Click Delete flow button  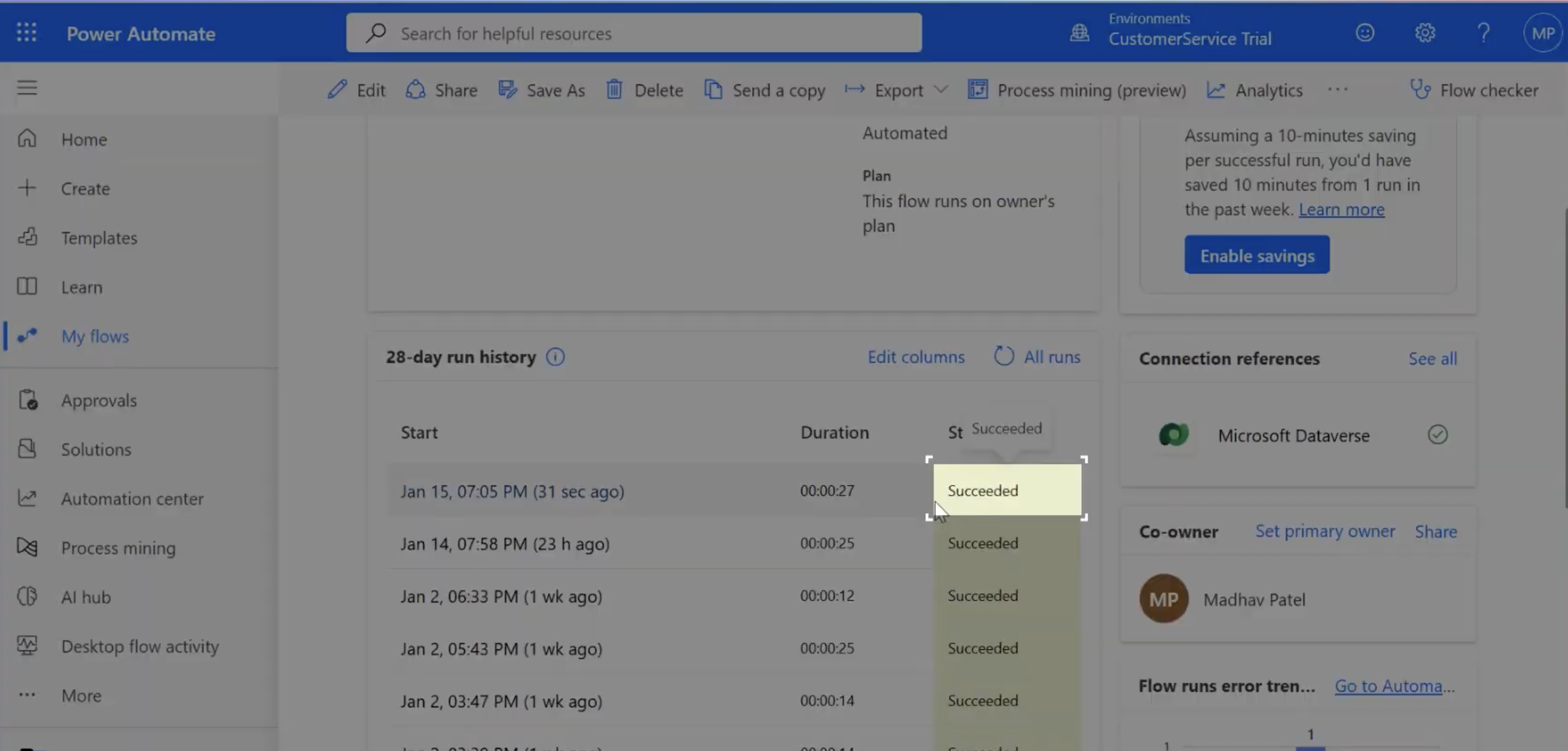pyautogui.click(x=645, y=90)
